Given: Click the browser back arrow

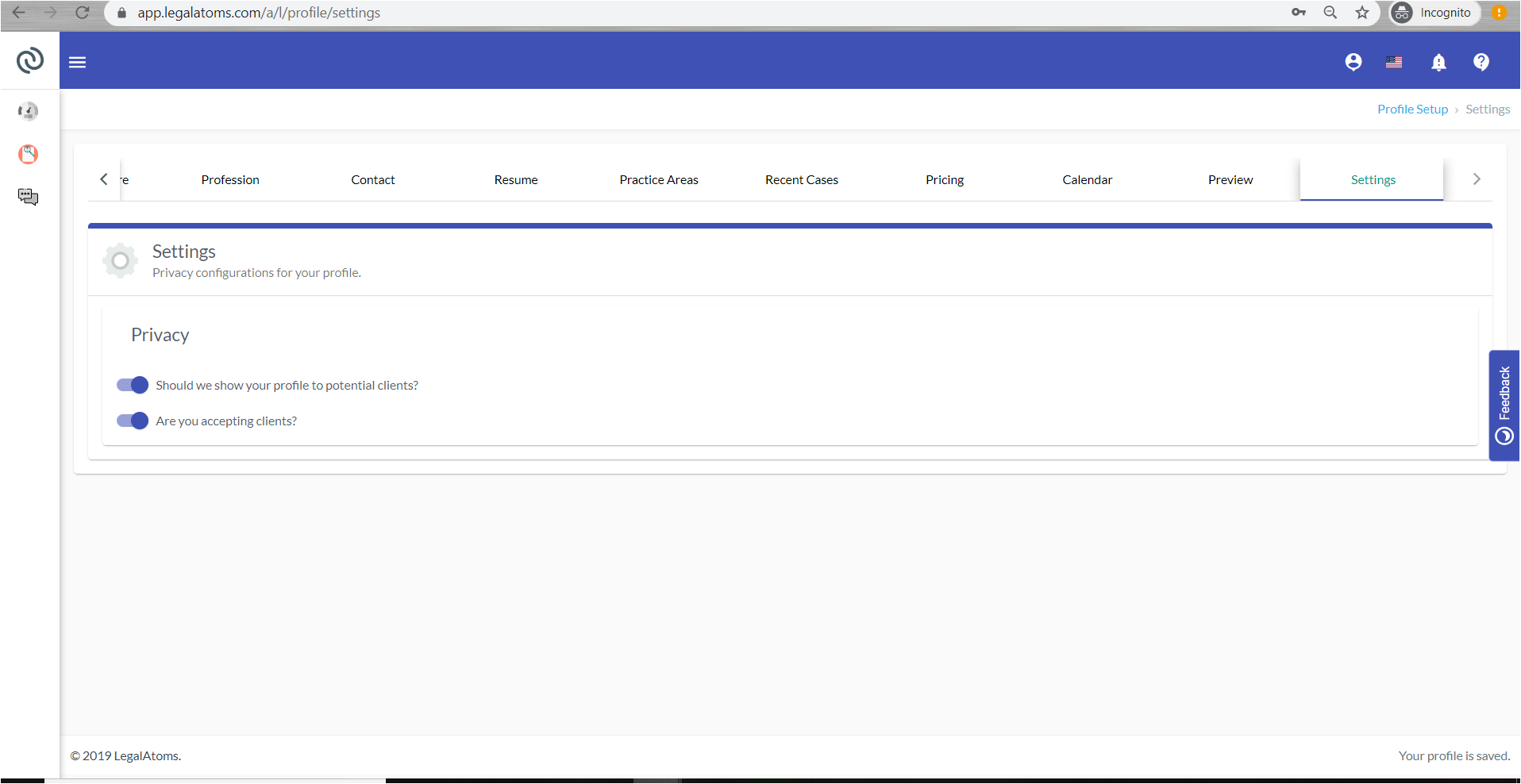Looking at the screenshot, I should pos(19,13).
